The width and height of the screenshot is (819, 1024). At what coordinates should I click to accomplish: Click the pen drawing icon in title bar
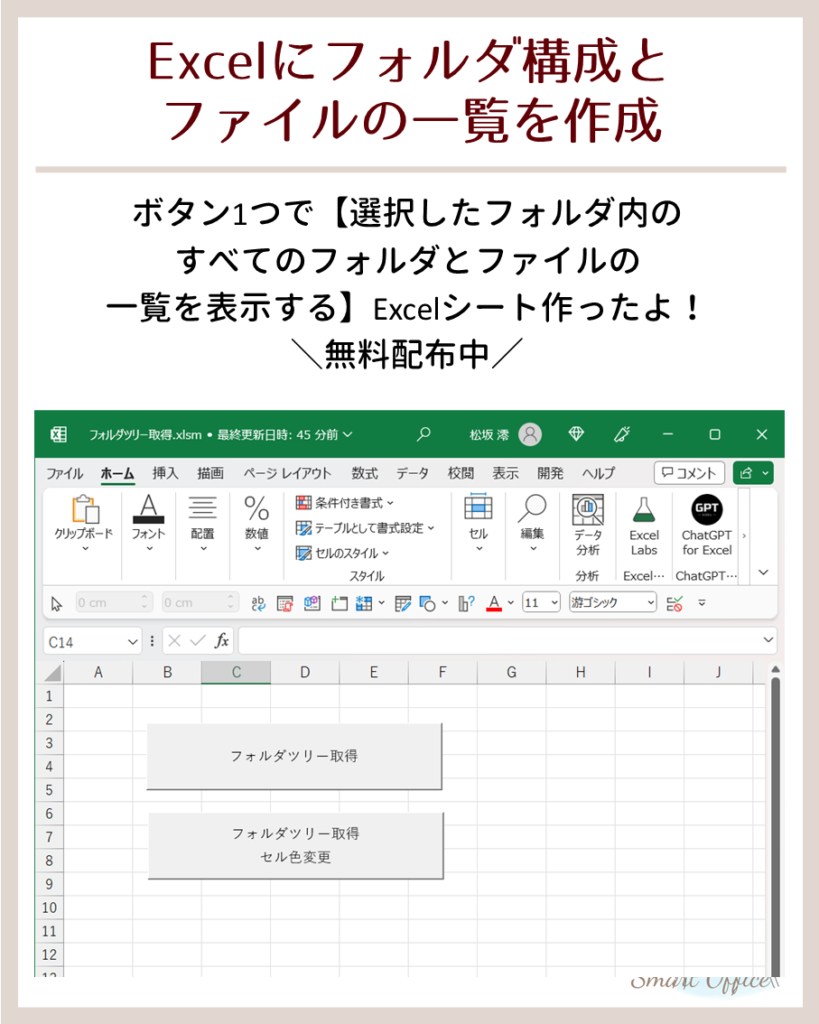(622, 434)
